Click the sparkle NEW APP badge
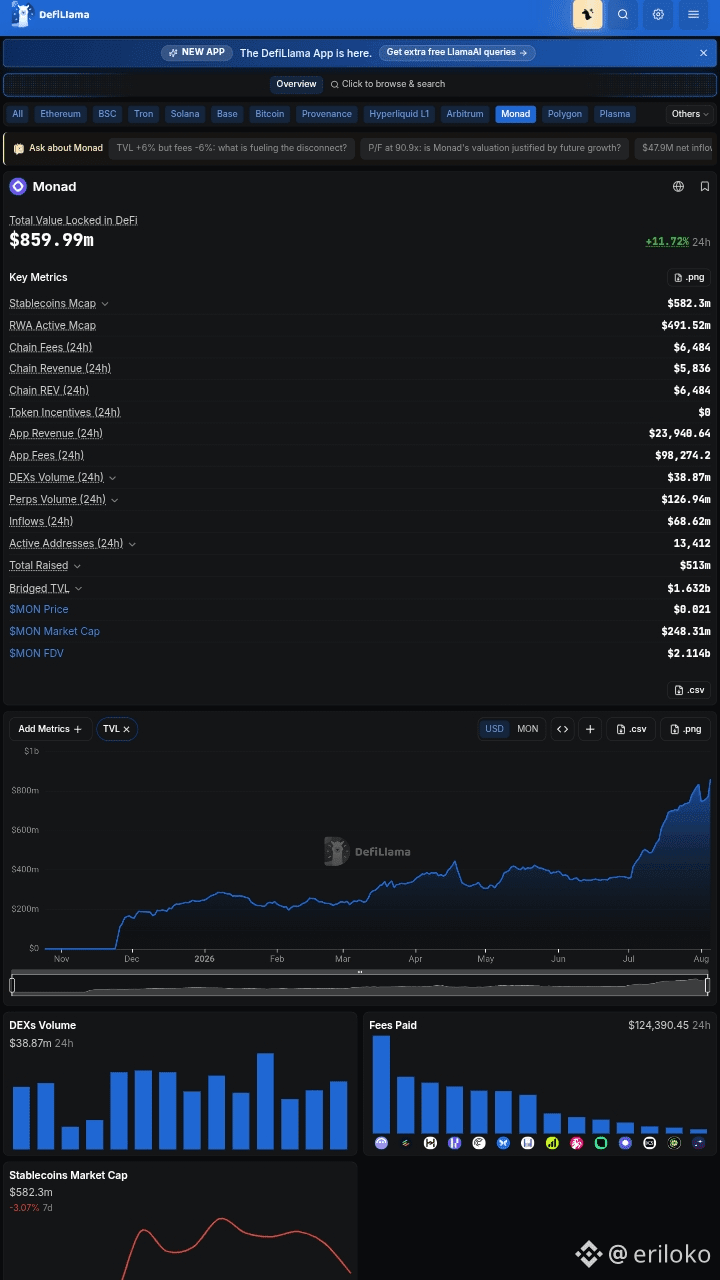The height and width of the screenshot is (1280, 720). (x=197, y=52)
